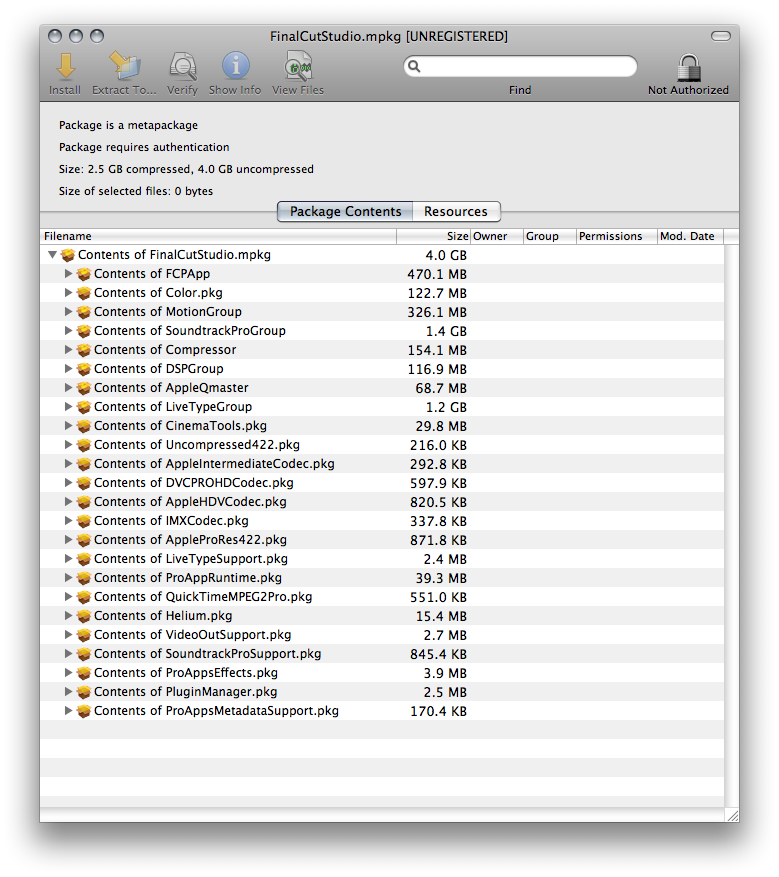Sort by the Group column header
This screenshot has width=779, height=877.
pyautogui.click(x=550, y=237)
